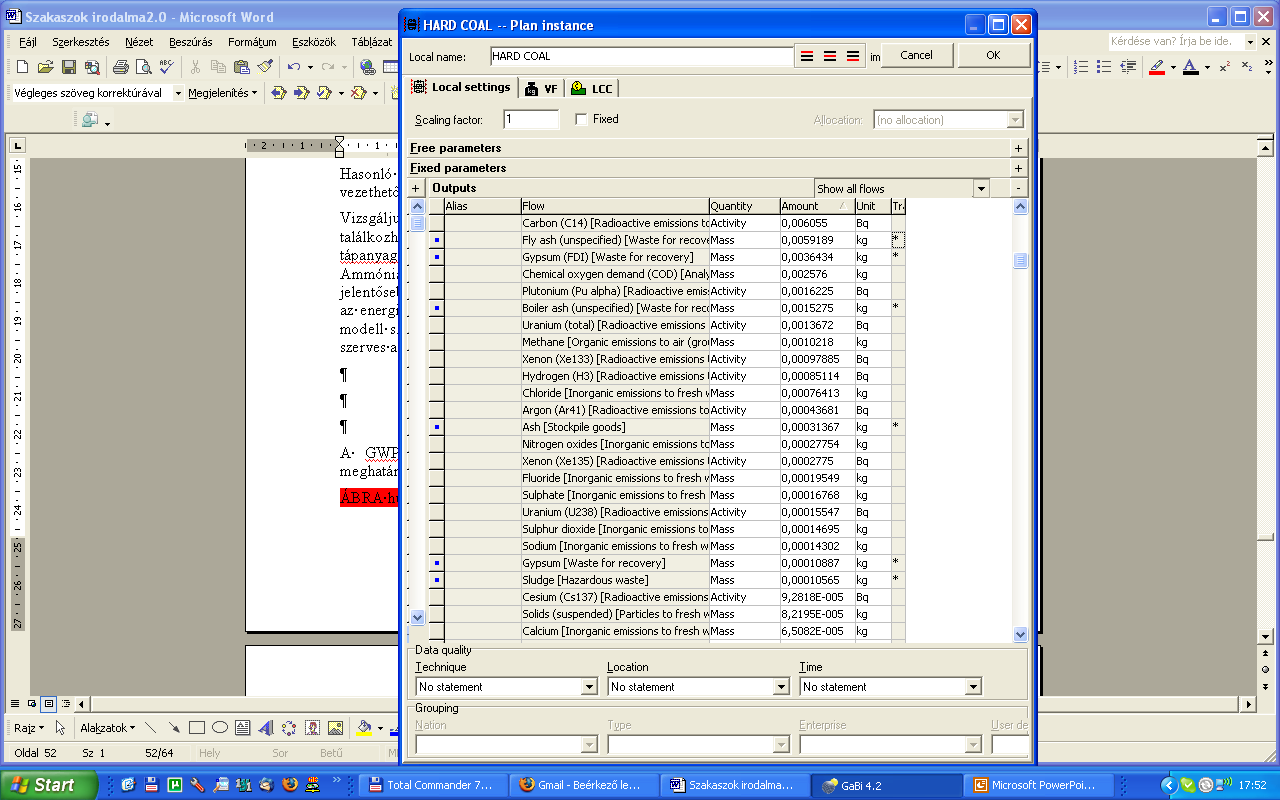Switch to Total Commander taskbar button
The width and height of the screenshot is (1280, 800).
[x=430, y=785]
